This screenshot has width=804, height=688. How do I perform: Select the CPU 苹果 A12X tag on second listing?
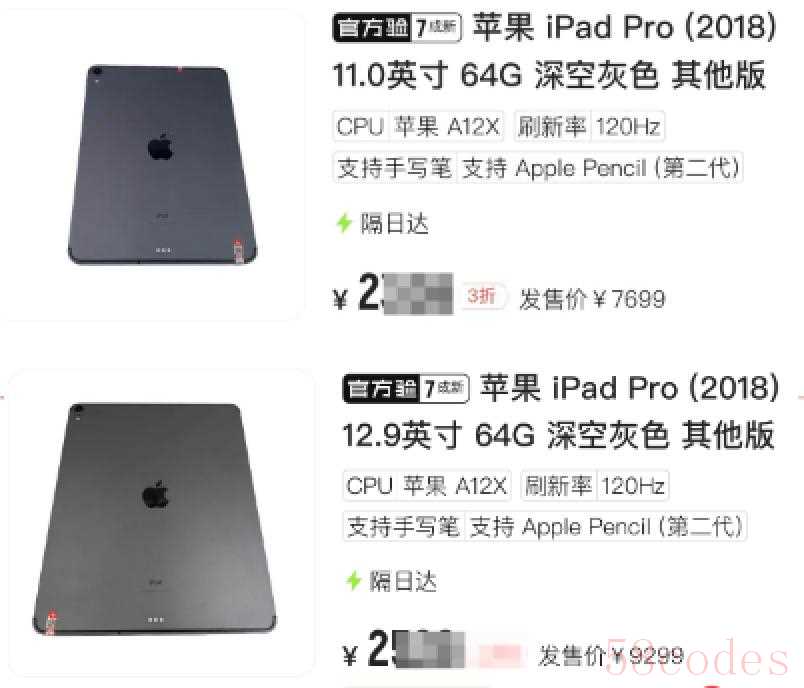pyautogui.click(x=427, y=485)
